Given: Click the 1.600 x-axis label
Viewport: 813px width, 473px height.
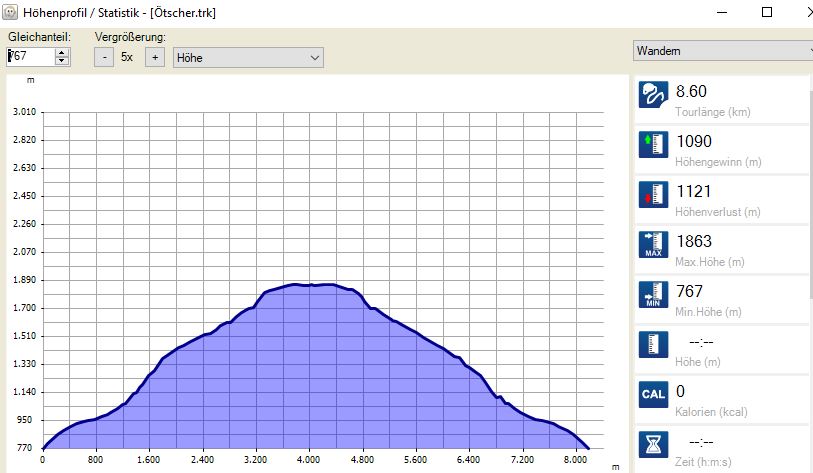Looking at the screenshot, I should point(149,460).
